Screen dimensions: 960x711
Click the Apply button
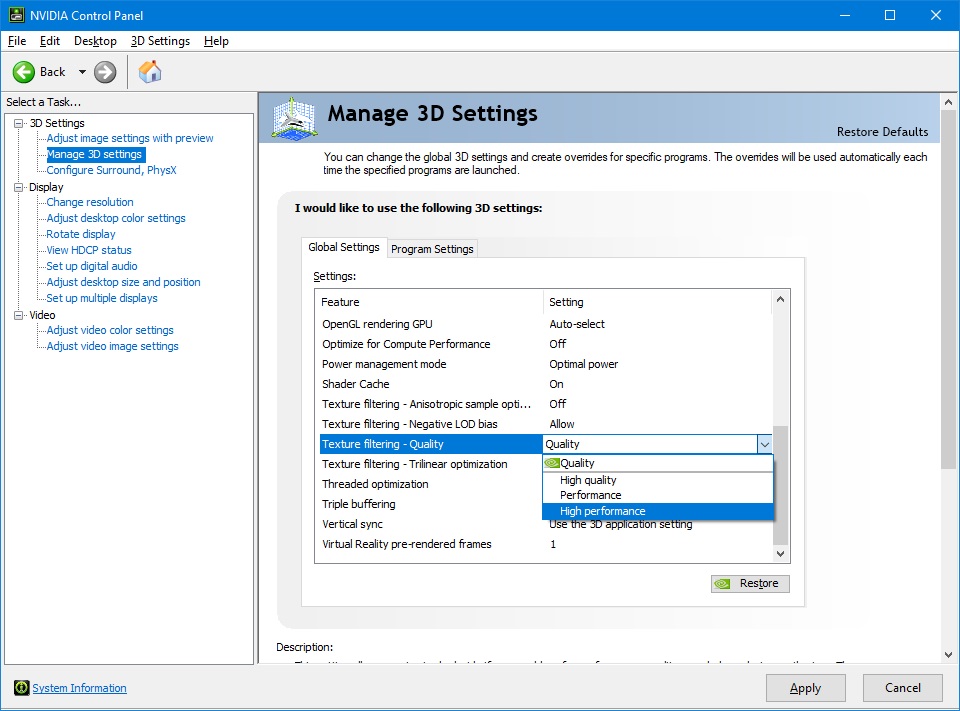805,688
